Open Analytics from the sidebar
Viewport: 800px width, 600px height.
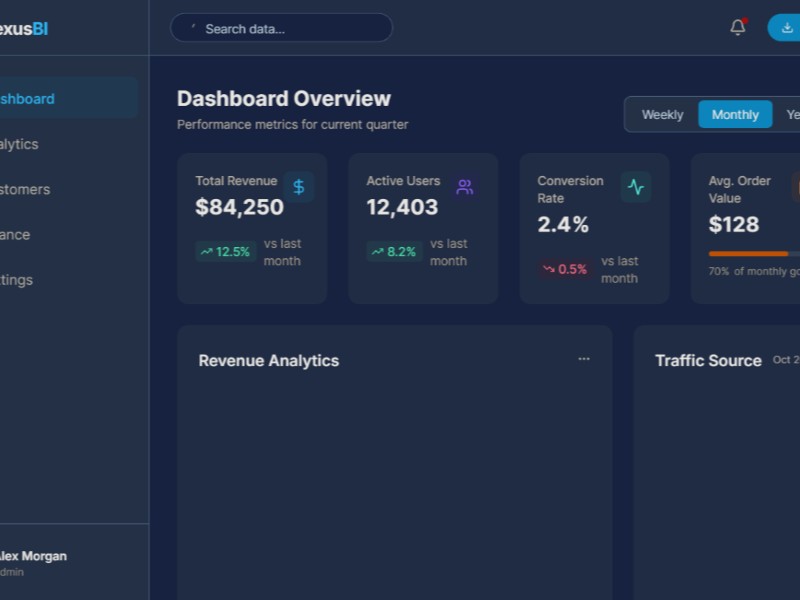(x=22, y=144)
